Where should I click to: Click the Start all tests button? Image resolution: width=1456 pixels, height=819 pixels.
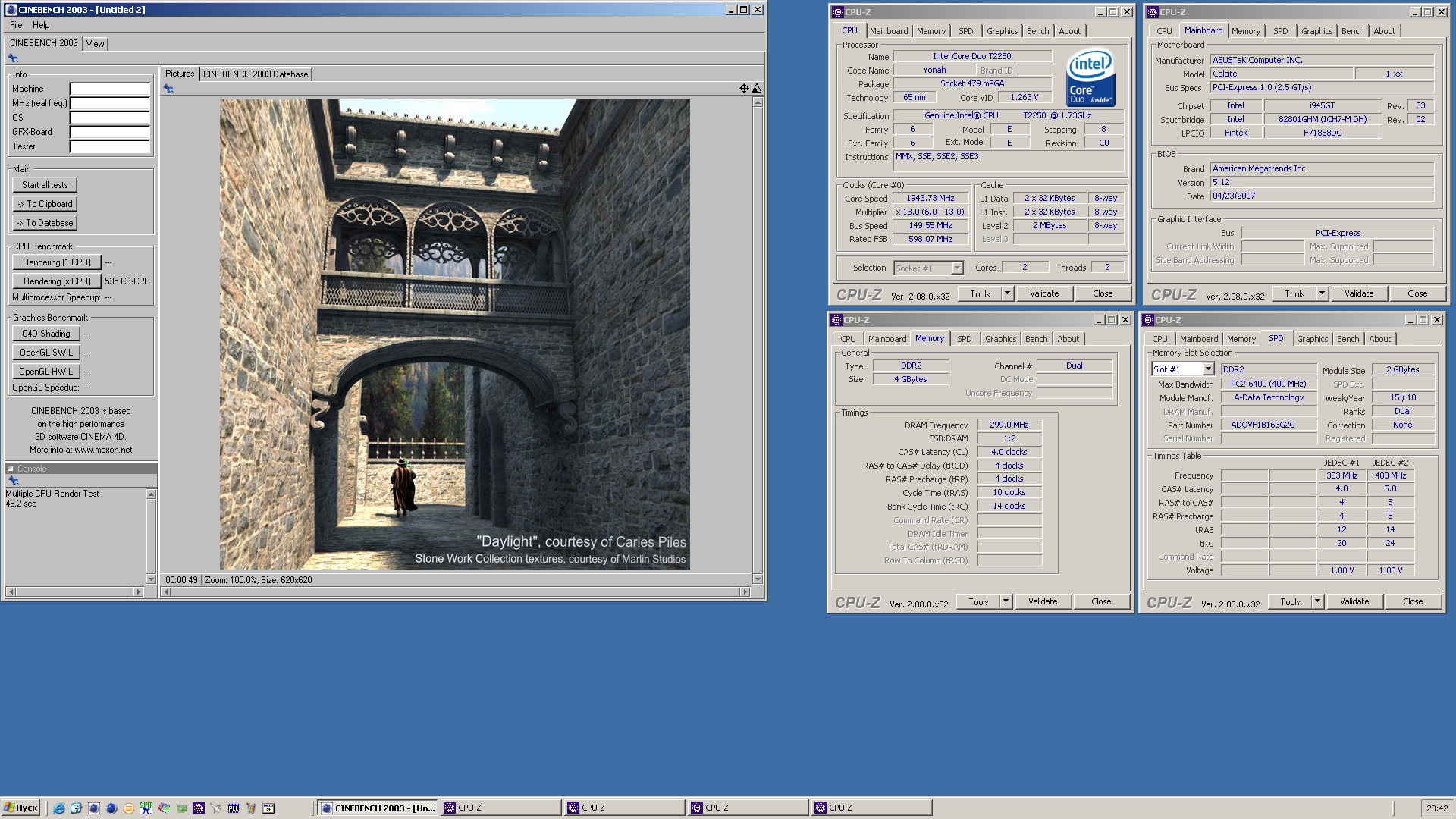(x=45, y=185)
